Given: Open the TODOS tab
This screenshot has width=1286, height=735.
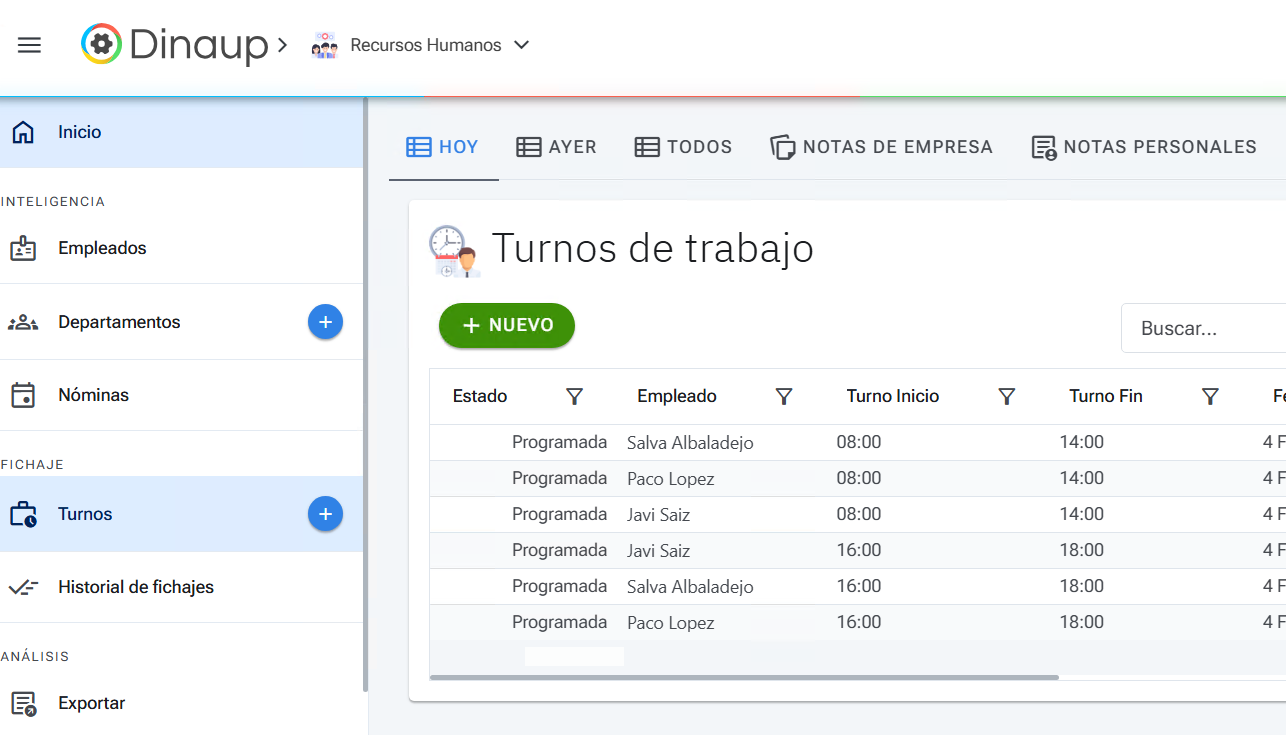Looking at the screenshot, I should click(683, 146).
